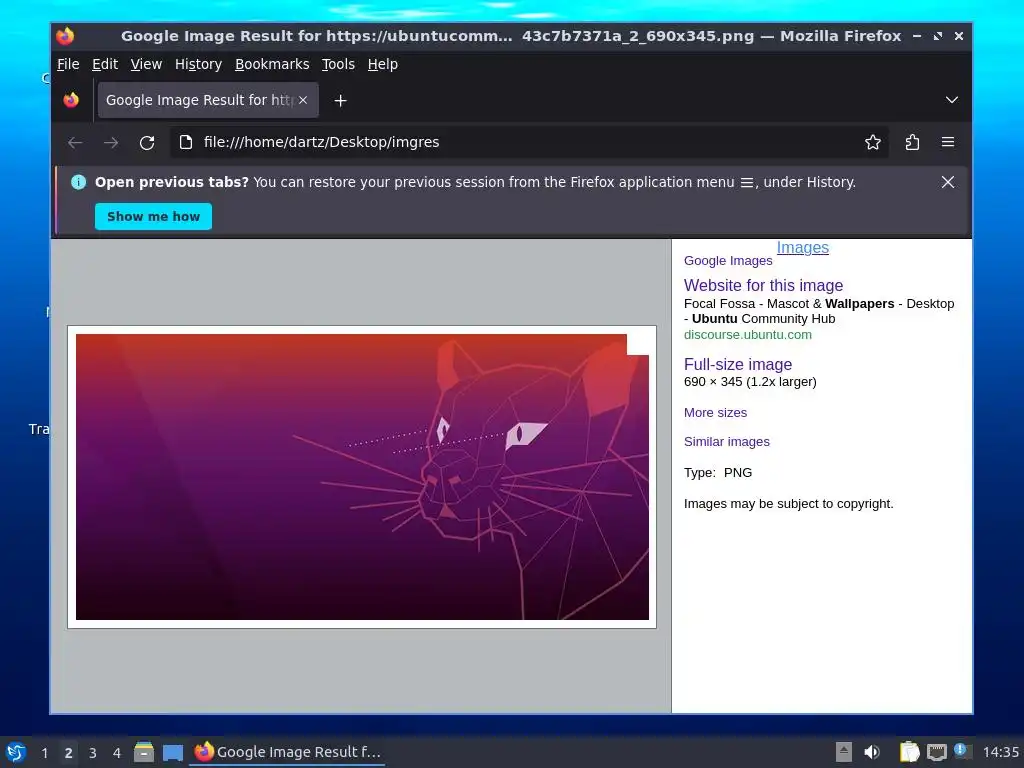Viewport: 1024px width, 768px height.
Task: Open the Extensions puzzle icon
Action: 912,142
